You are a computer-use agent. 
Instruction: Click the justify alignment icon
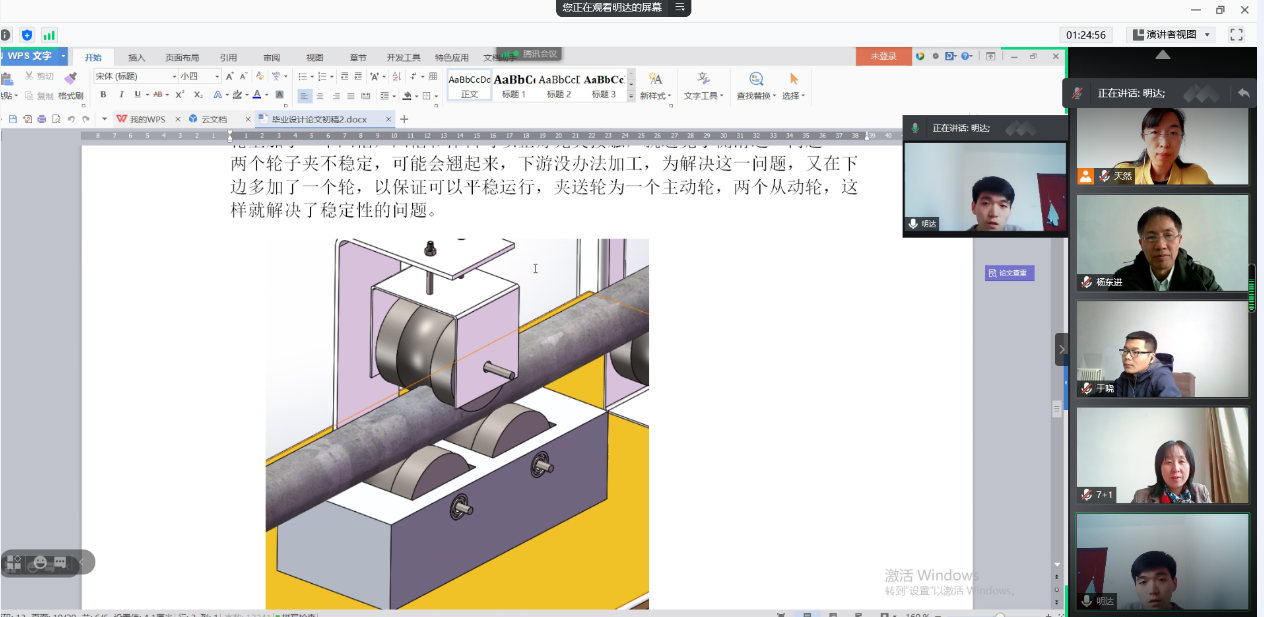click(351, 96)
